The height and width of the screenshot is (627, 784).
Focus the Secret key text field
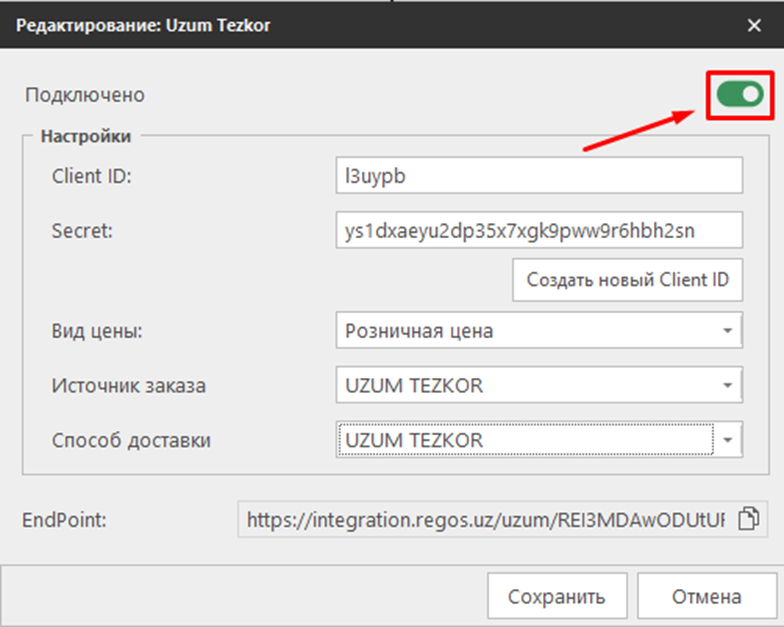point(539,229)
